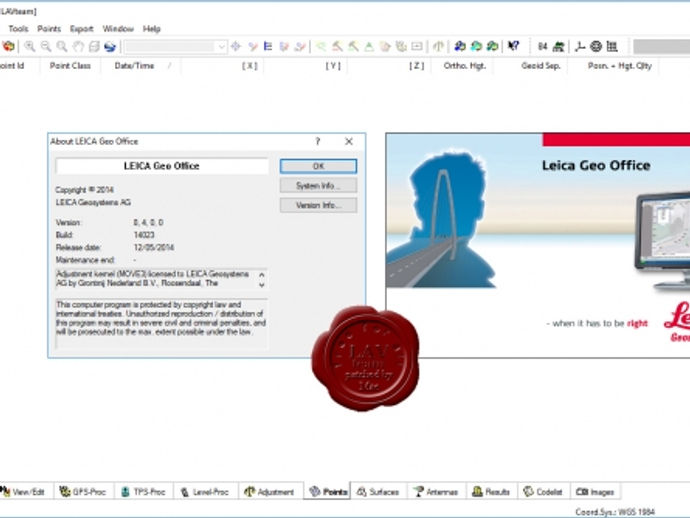This screenshot has width=690, height=518.
Task: Click the plain magnifier icon right of zoom out
Action: pyautogui.click(x=62, y=46)
